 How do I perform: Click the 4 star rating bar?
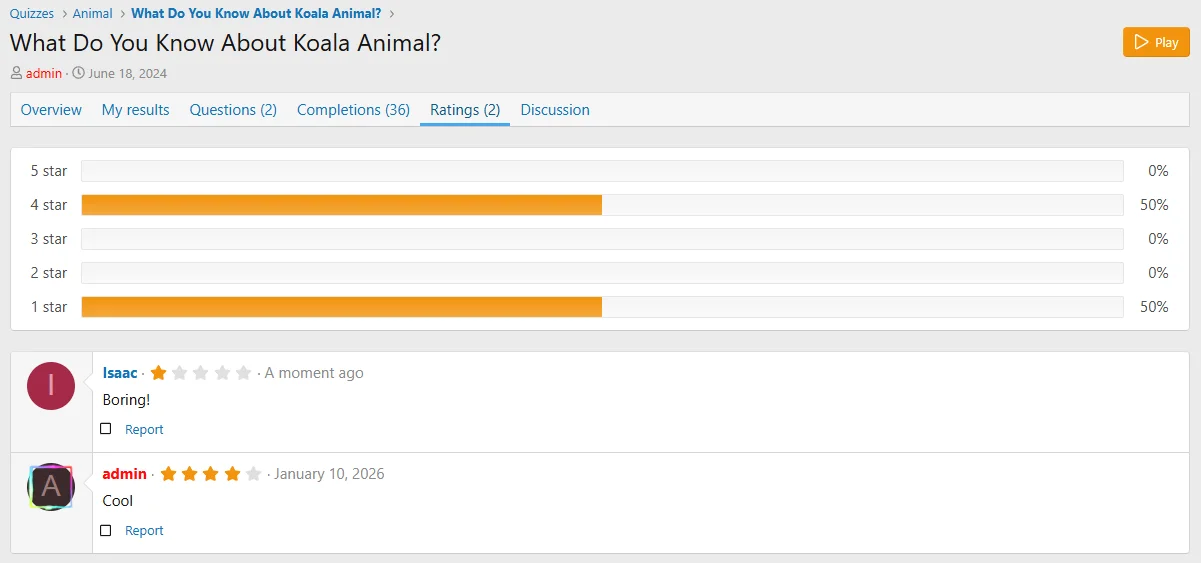(601, 205)
